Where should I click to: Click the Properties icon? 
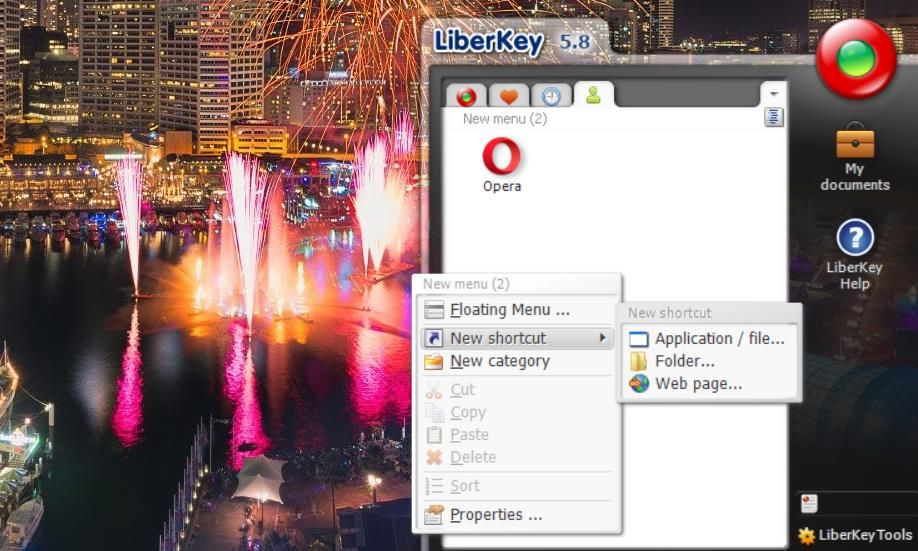[x=434, y=515]
